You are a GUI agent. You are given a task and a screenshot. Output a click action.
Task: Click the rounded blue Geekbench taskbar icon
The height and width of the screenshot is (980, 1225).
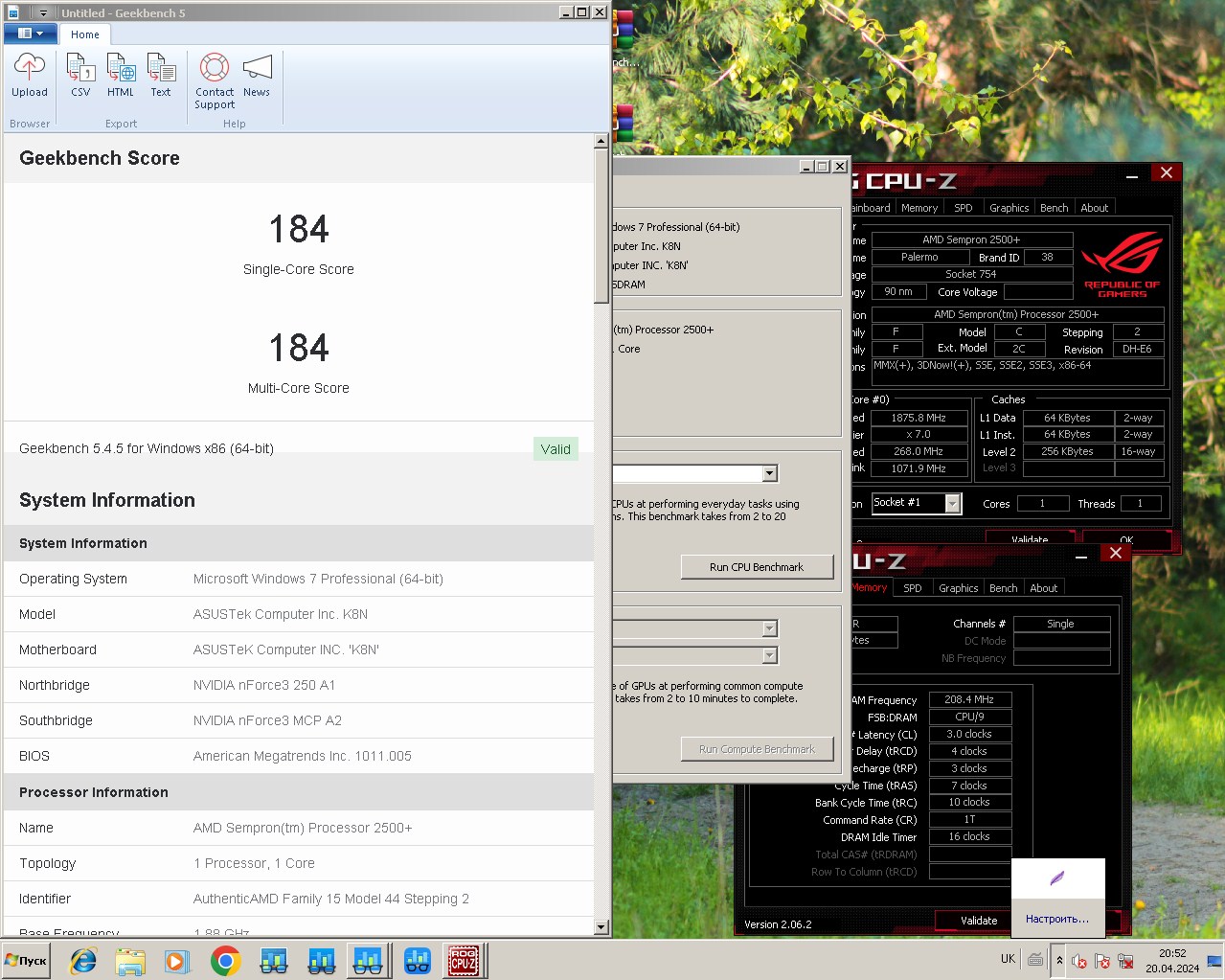point(417,961)
